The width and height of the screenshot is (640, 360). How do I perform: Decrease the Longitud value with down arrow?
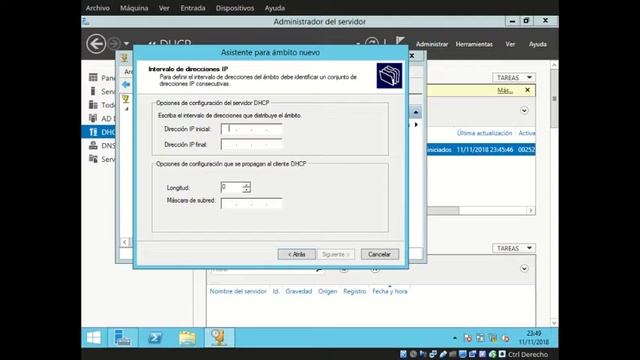[x=246, y=190]
